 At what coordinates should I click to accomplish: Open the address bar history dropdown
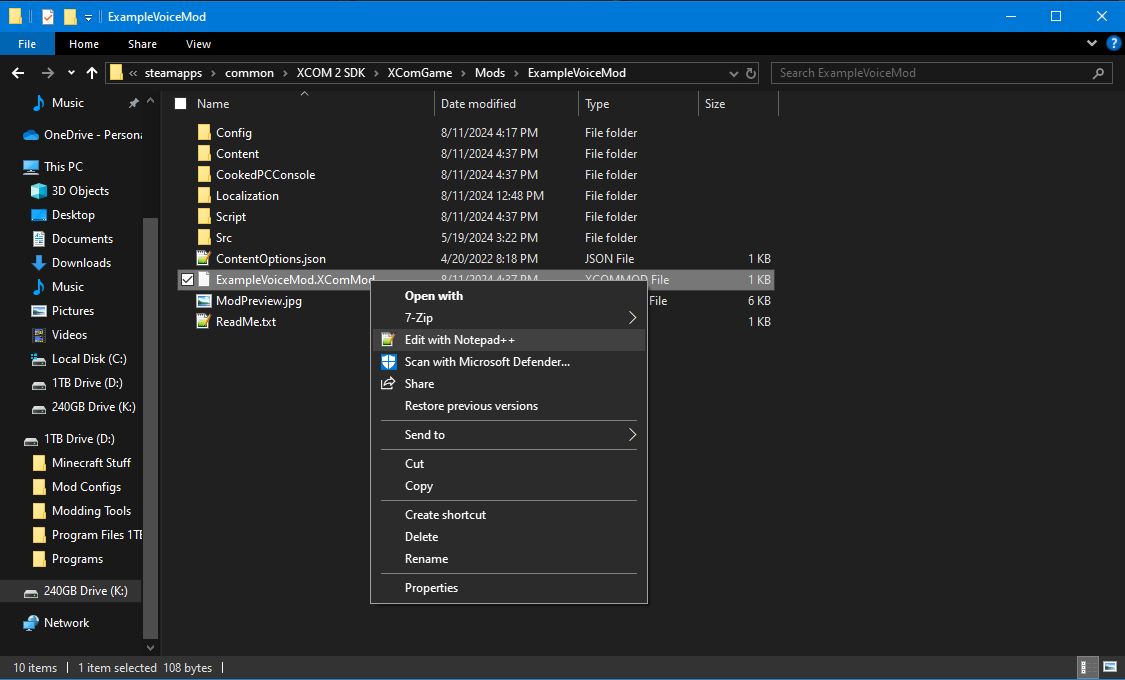(733, 73)
